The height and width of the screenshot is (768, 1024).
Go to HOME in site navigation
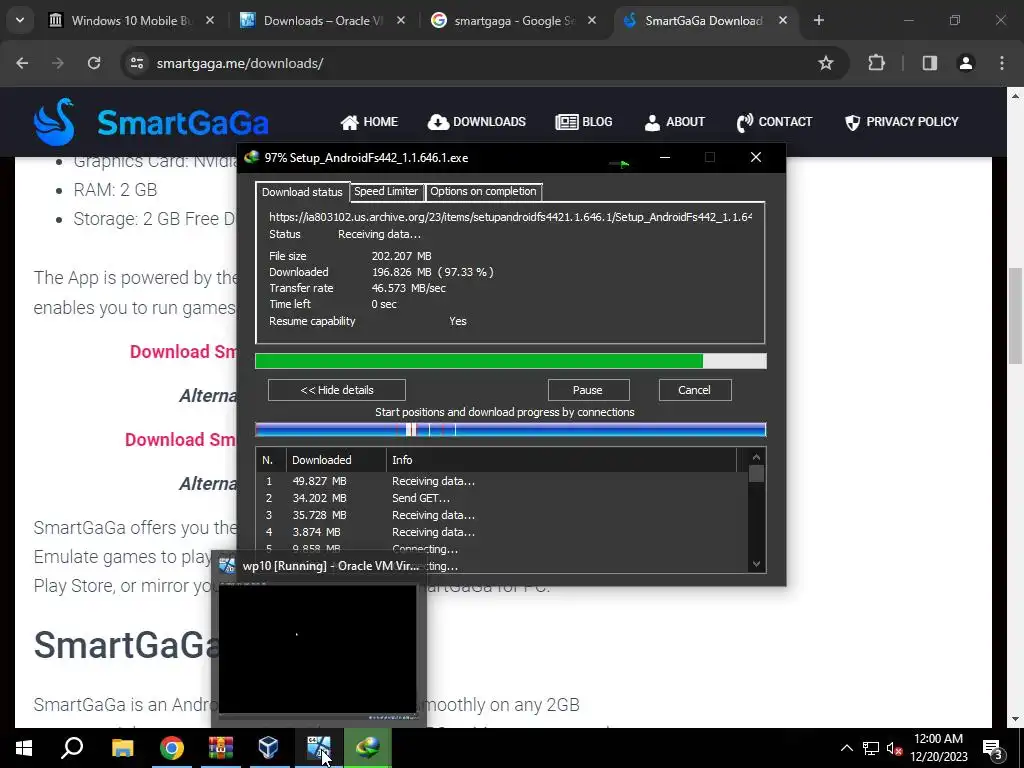pyautogui.click(x=369, y=122)
